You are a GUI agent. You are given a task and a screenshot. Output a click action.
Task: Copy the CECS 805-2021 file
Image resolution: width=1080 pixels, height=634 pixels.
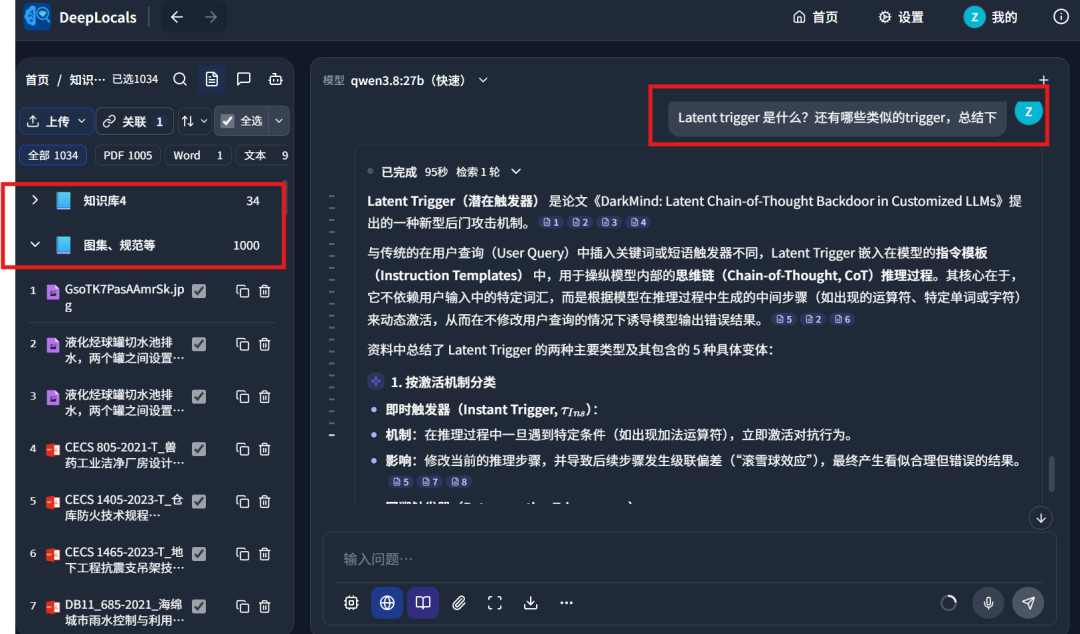tap(242, 449)
